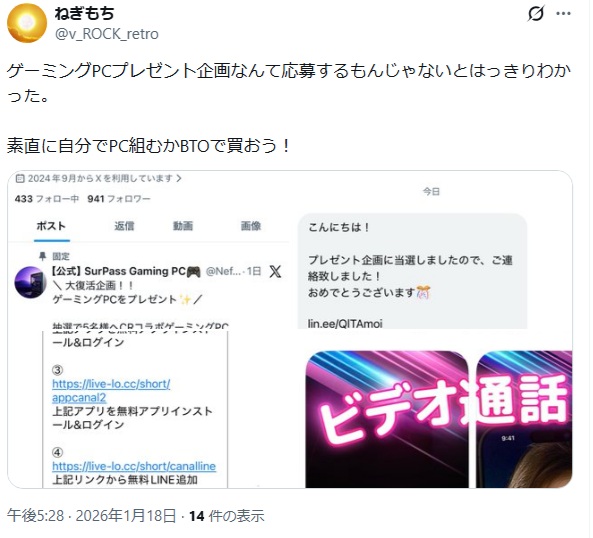The height and width of the screenshot is (538, 593).
Task: Open the three-dot more options menu
Action: (564, 14)
